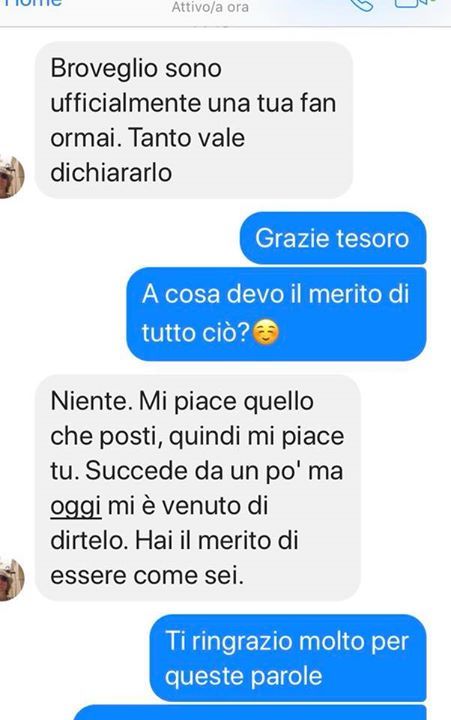
Task: Tap 'ufficialmente una tua fan' text line
Action: coord(193,103)
